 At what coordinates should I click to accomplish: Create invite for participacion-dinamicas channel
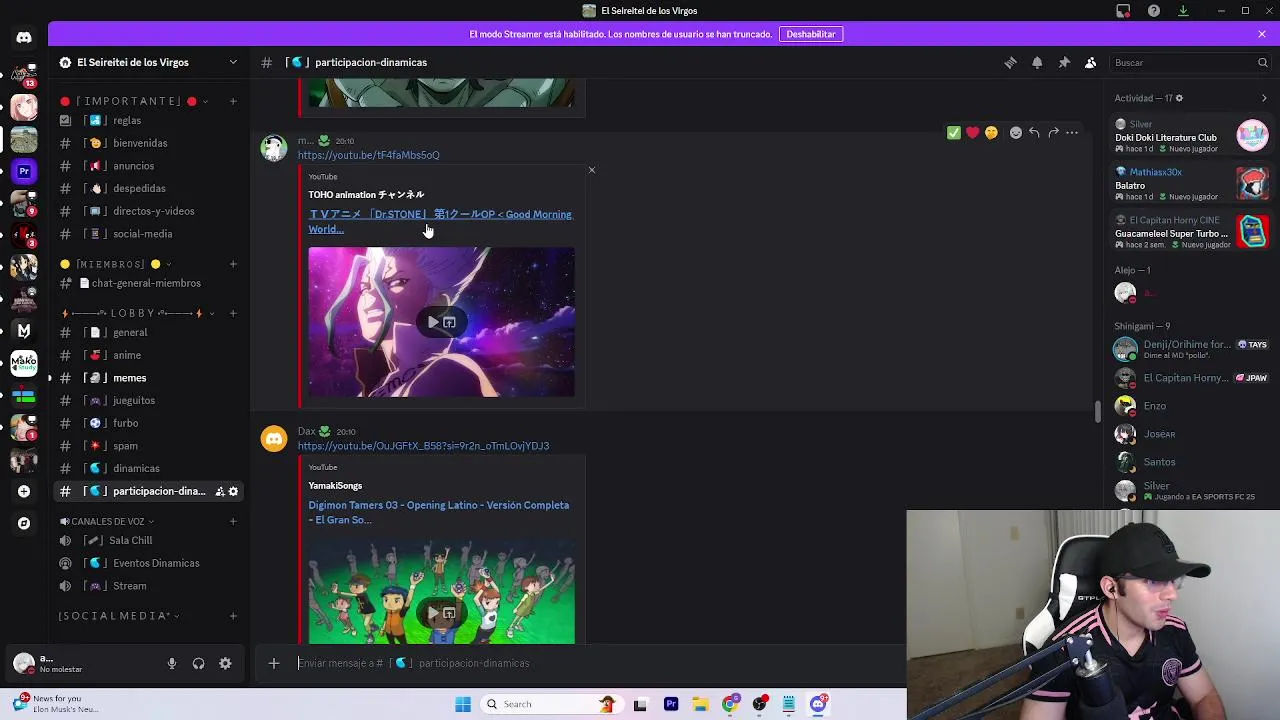click(219, 491)
